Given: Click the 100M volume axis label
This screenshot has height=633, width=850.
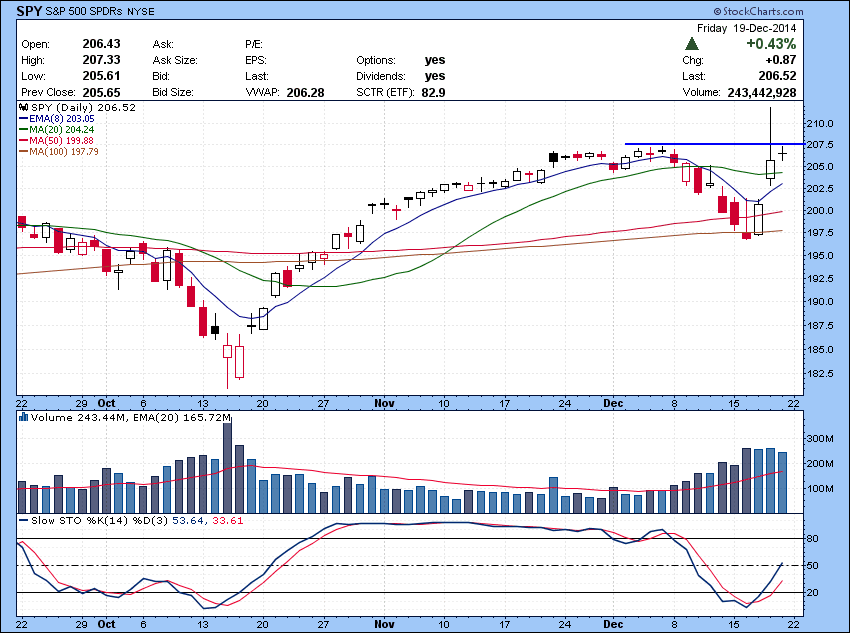Looking at the screenshot, I should pyautogui.click(x=821, y=488).
